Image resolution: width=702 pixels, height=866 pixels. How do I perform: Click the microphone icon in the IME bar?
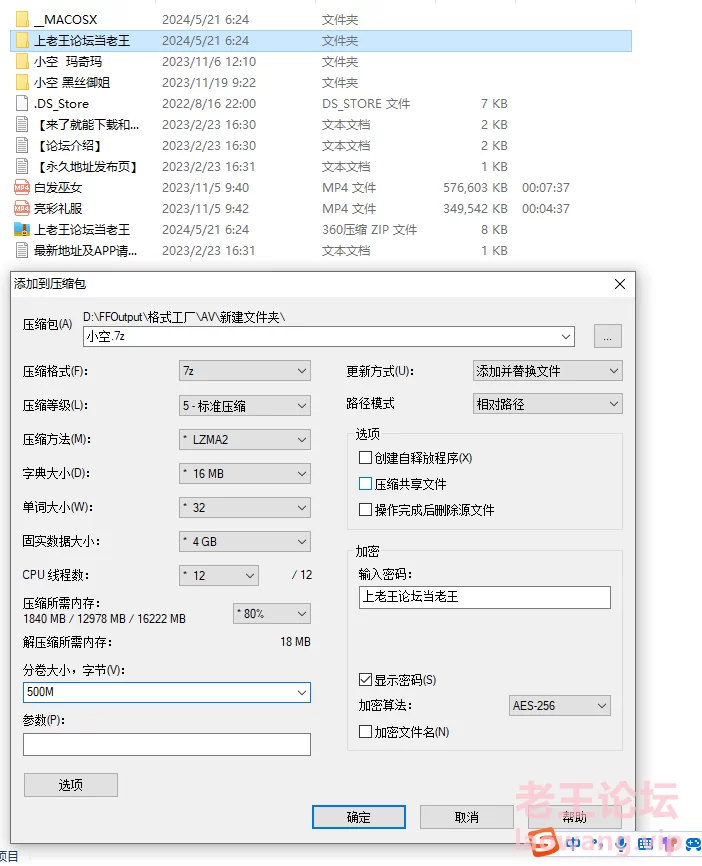(622, 846)
